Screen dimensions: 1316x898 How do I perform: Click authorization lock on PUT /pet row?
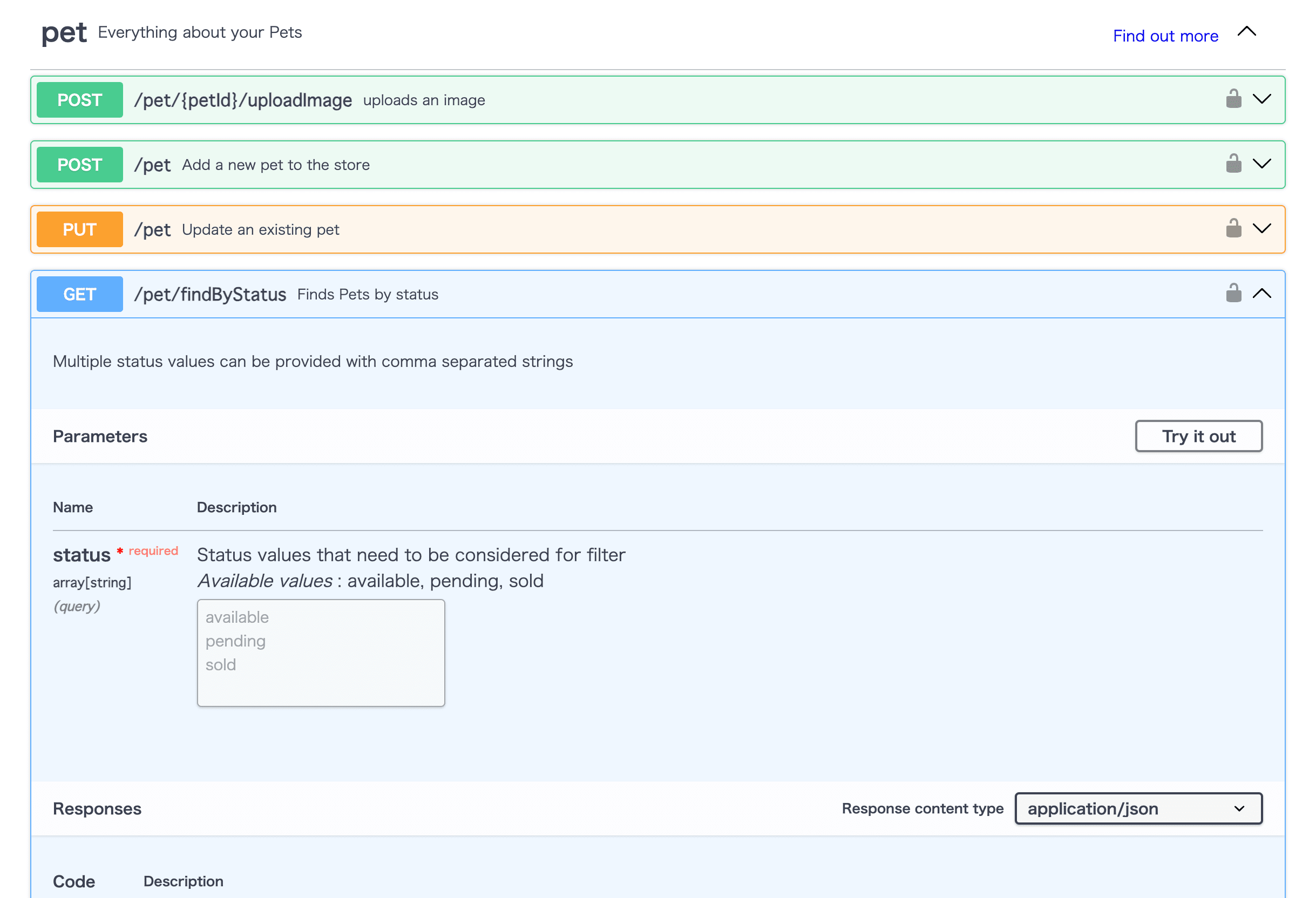coord(1233,229)
